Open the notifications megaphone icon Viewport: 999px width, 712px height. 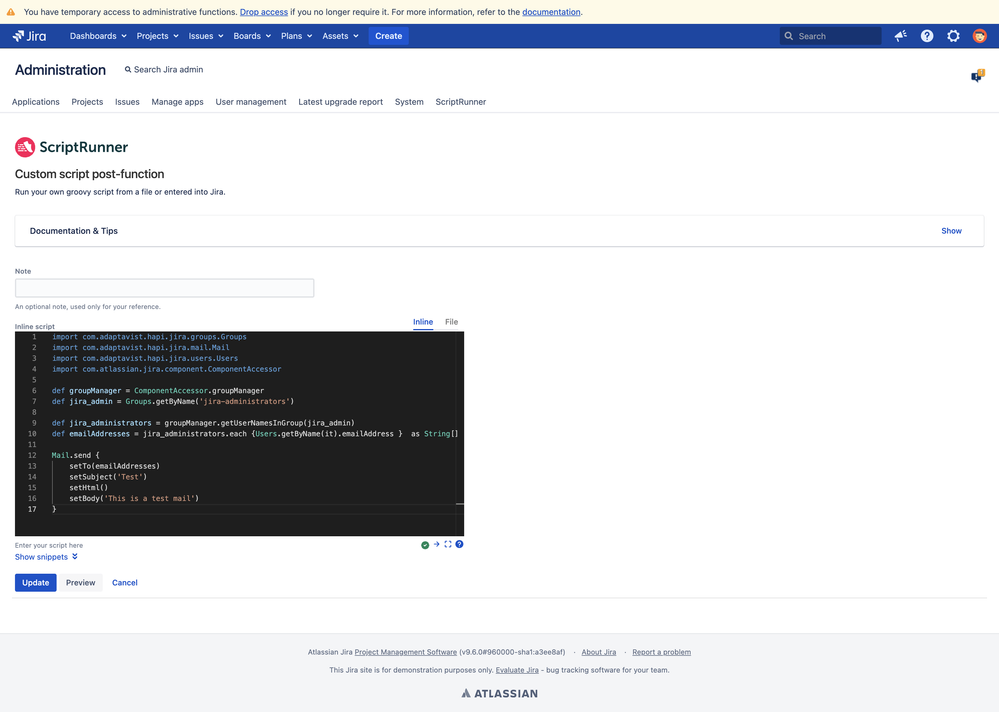pyautogui.click(x=900, y=36)
